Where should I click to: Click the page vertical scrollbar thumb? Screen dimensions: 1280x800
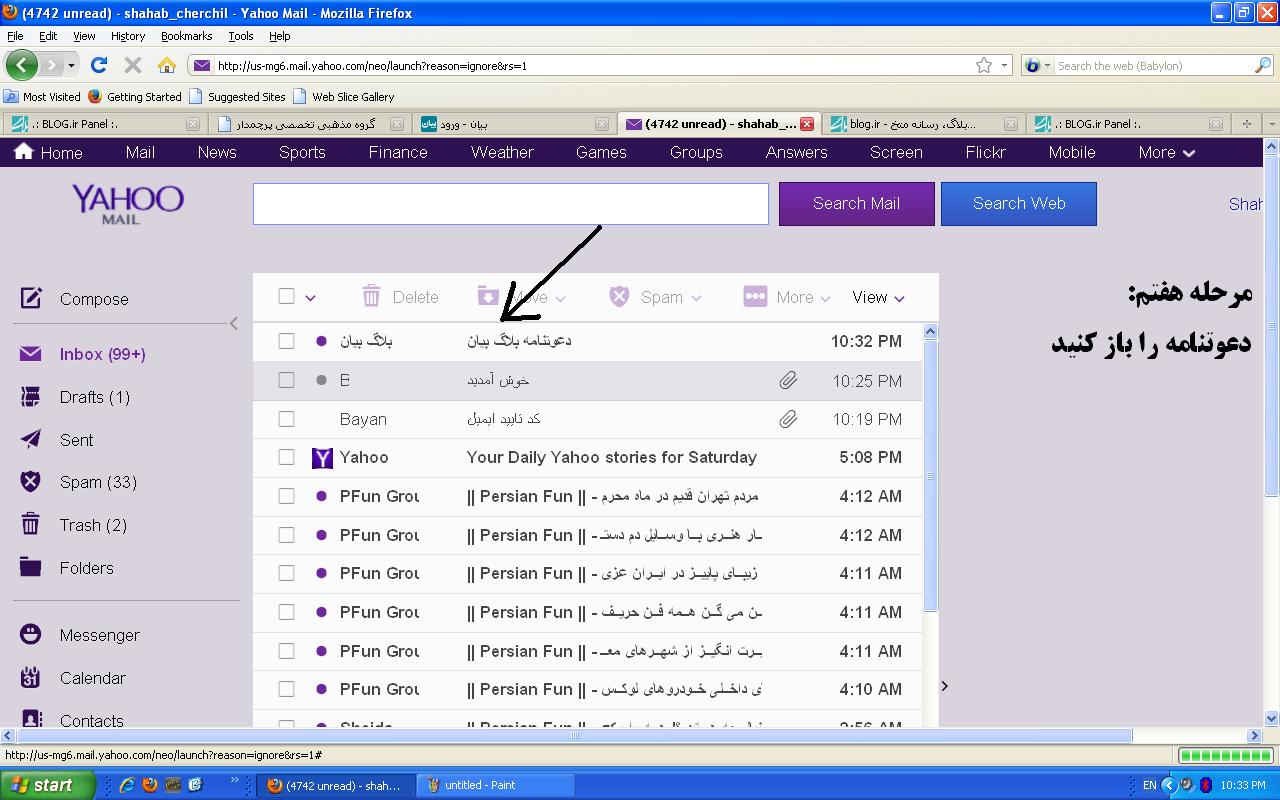pyautogui.click(x=1272, y=325)
